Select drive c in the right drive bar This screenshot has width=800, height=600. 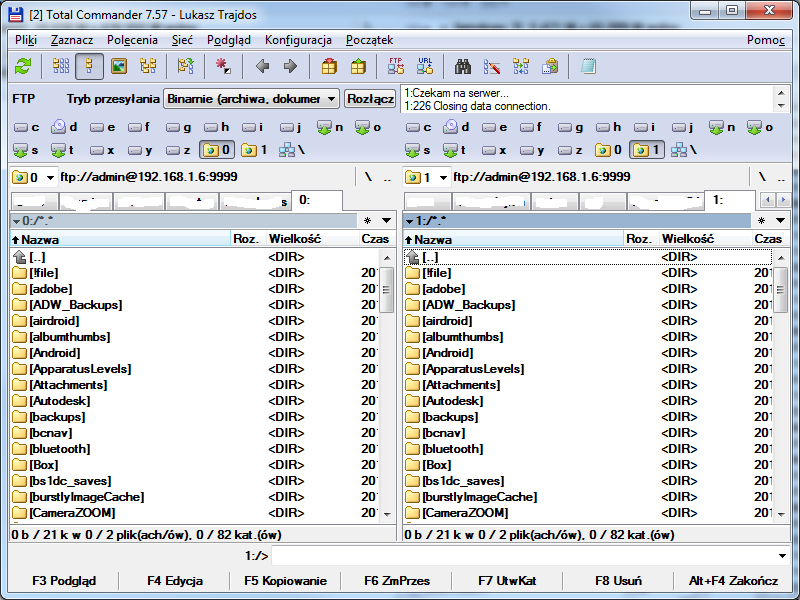419,127
